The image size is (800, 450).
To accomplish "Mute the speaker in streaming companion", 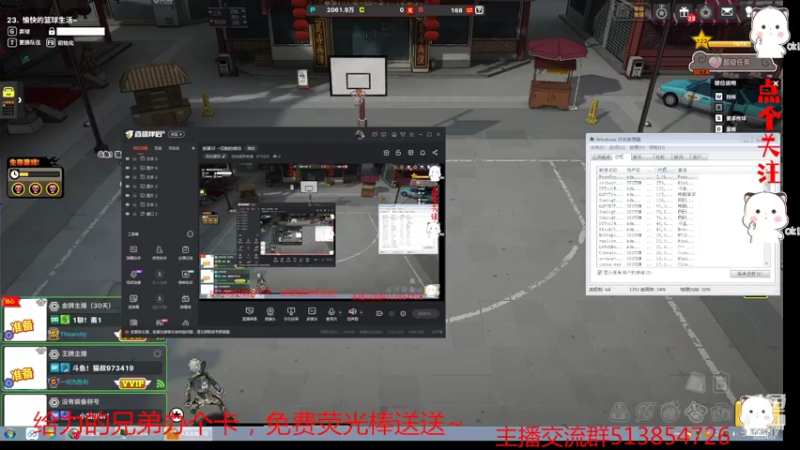I will [x=352, y=311].
